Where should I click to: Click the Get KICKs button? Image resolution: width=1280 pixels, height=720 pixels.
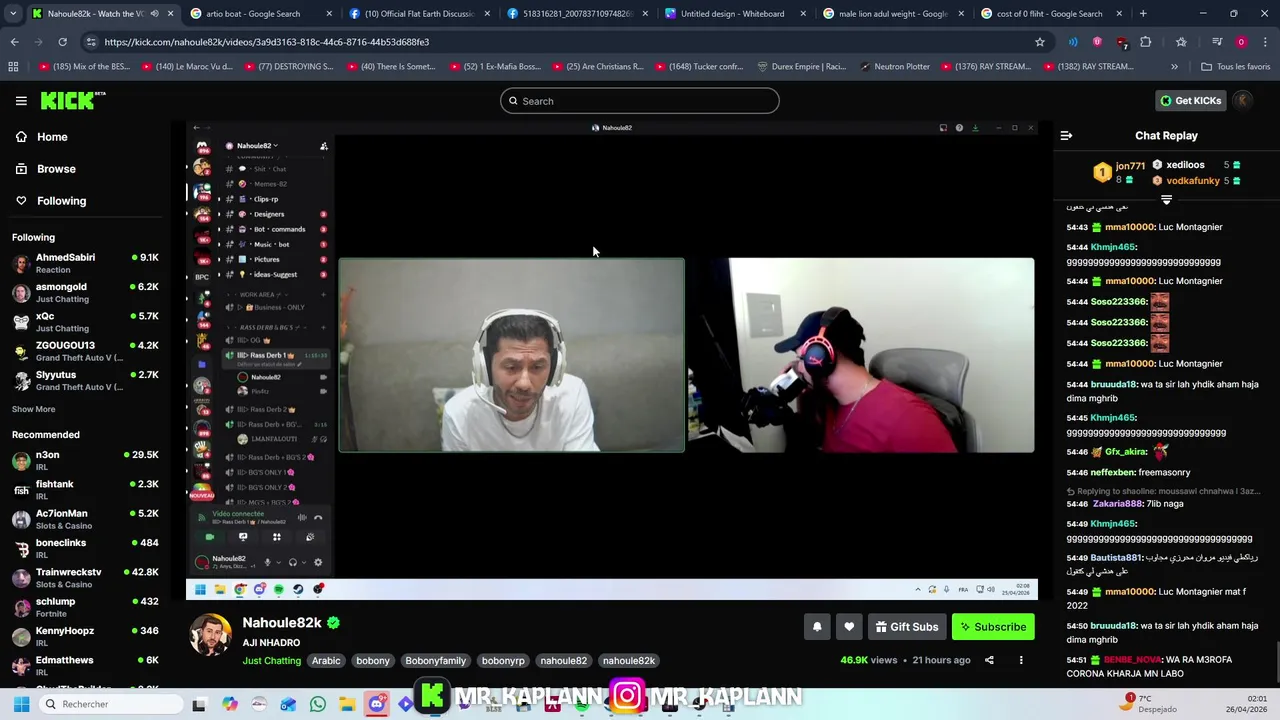(1189, 101)
